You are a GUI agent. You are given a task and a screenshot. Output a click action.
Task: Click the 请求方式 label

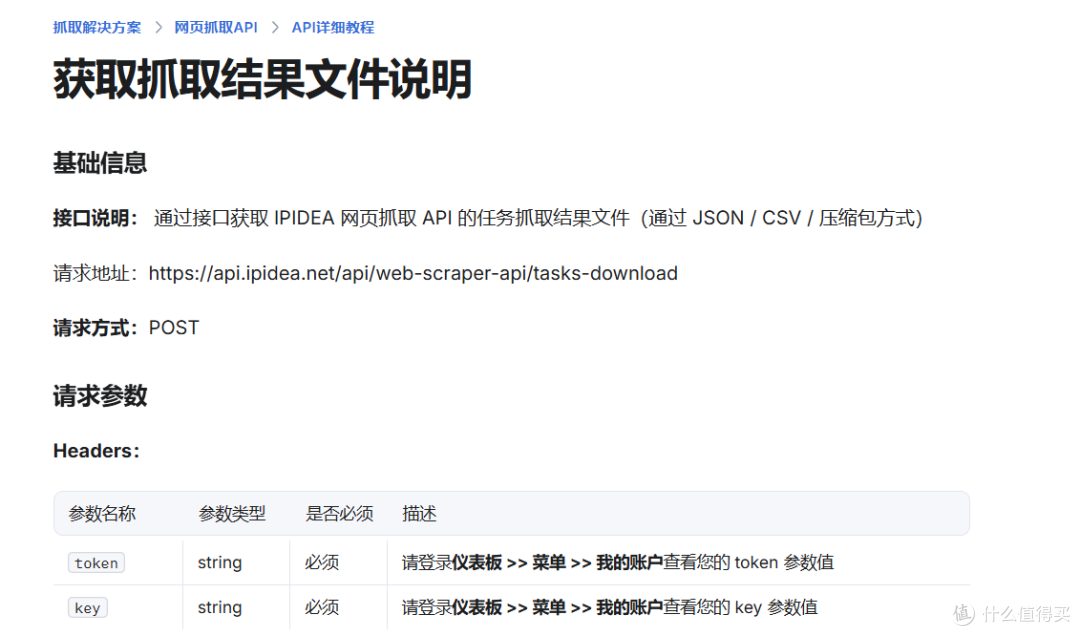click(95, 328)
